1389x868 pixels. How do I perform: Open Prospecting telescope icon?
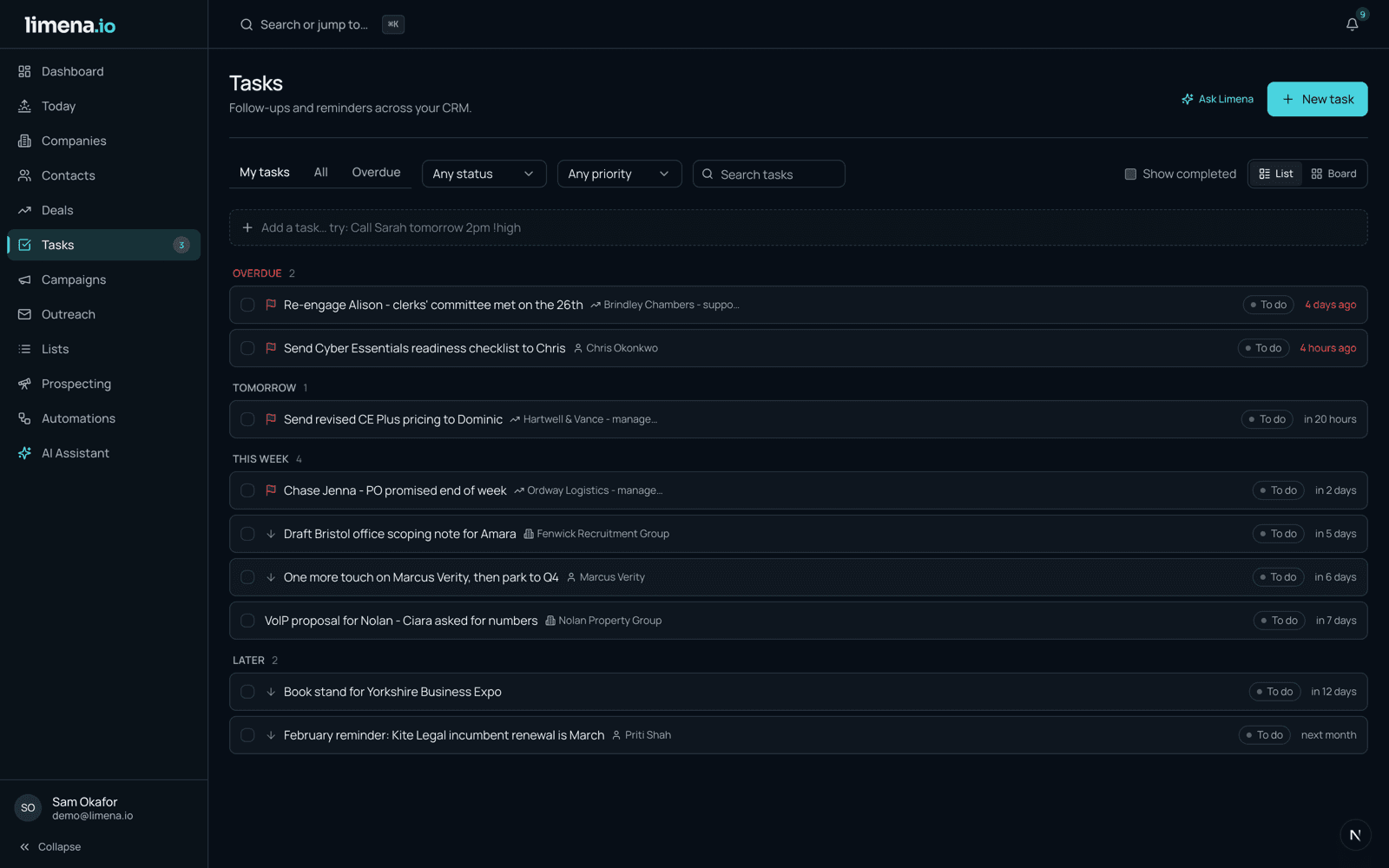[24, 384]
